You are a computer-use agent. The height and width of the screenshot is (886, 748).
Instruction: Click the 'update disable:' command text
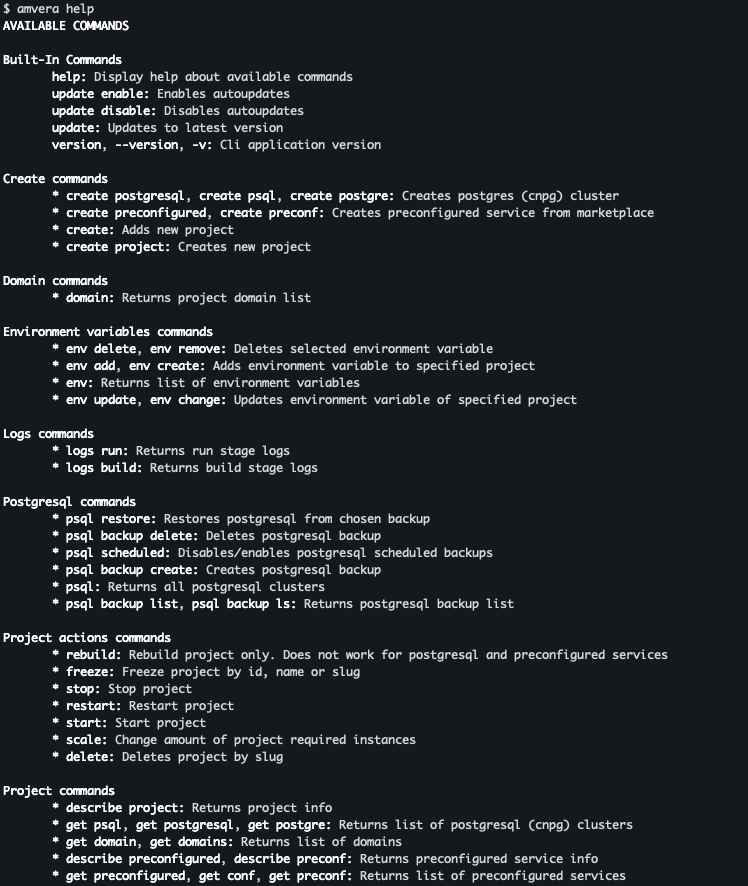pos(104,110)
